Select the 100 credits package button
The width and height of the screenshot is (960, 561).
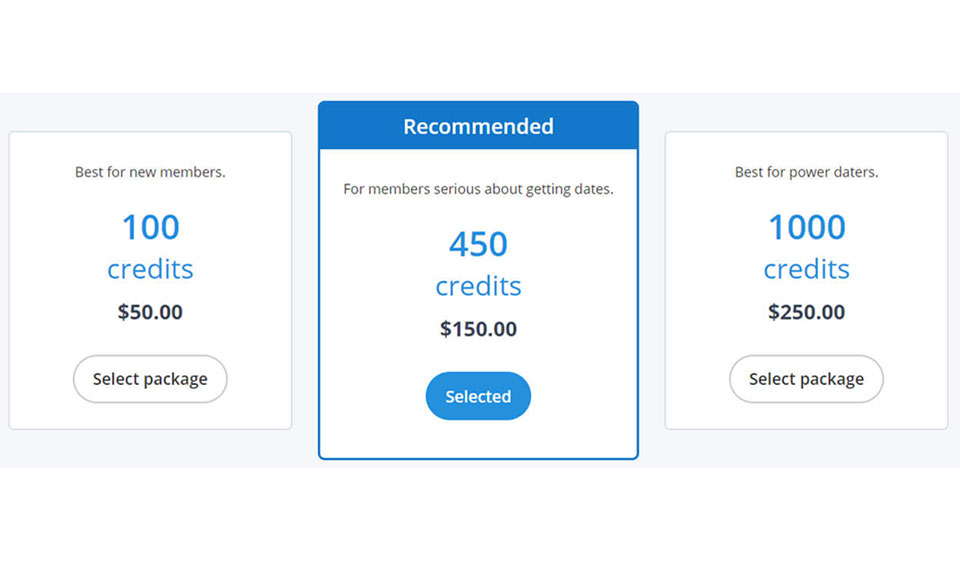[150, 379]
